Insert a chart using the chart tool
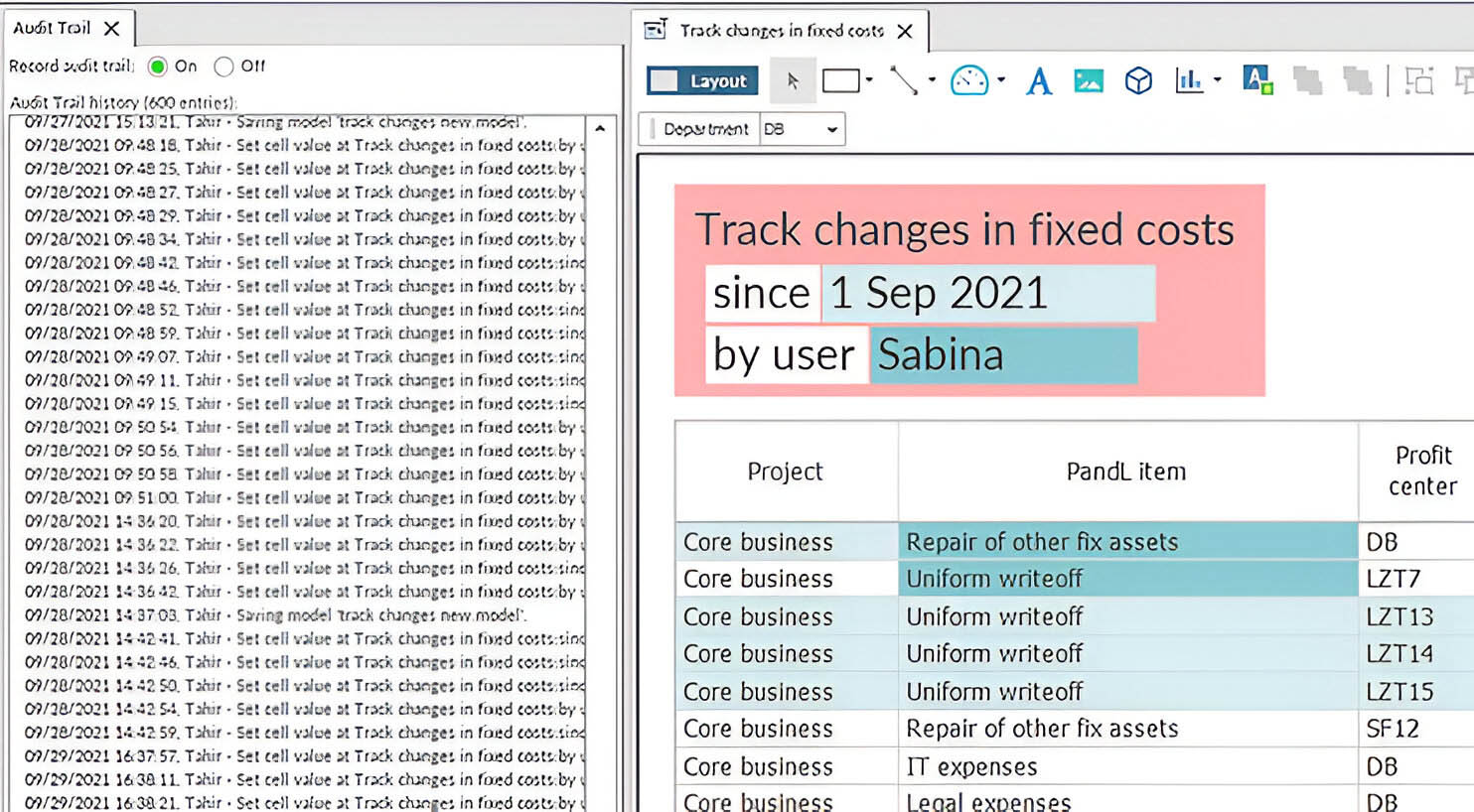 (1189, 80)
